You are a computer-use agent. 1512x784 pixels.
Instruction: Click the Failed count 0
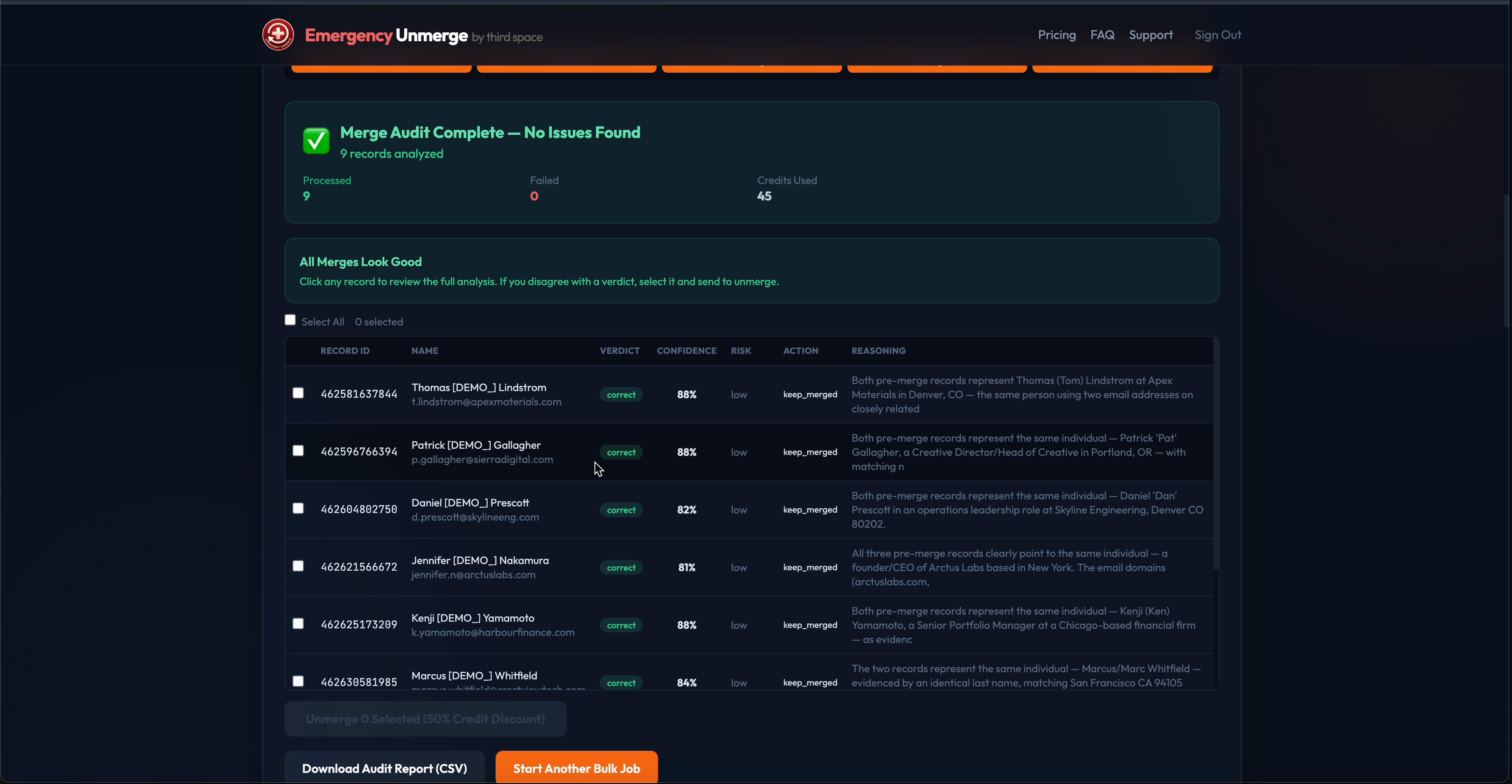coord(534,196)
